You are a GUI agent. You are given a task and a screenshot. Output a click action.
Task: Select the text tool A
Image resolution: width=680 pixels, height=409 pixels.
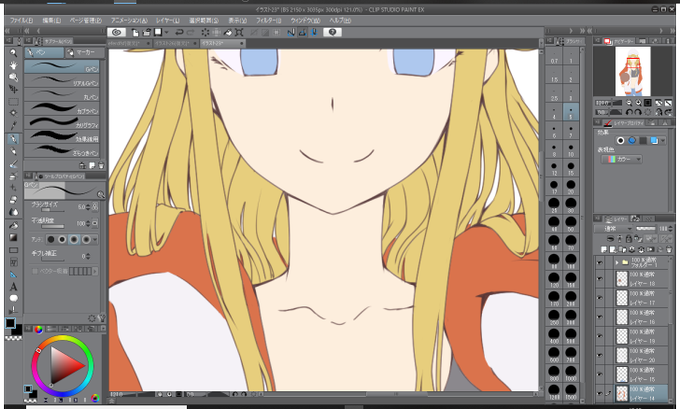(13, 287)
